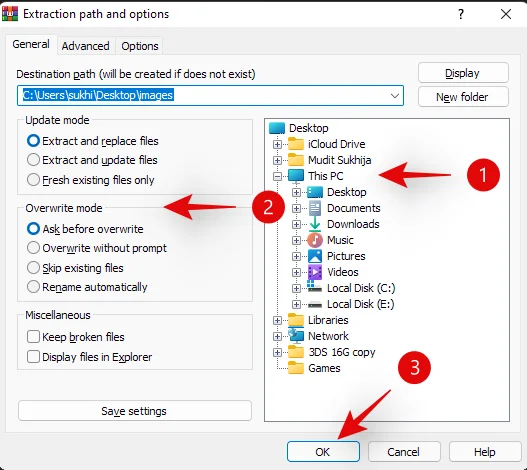Choose the Downloads arrow icon
This screenshot has width=527, height=470.
pyautogui.click(x=315, y=224)
